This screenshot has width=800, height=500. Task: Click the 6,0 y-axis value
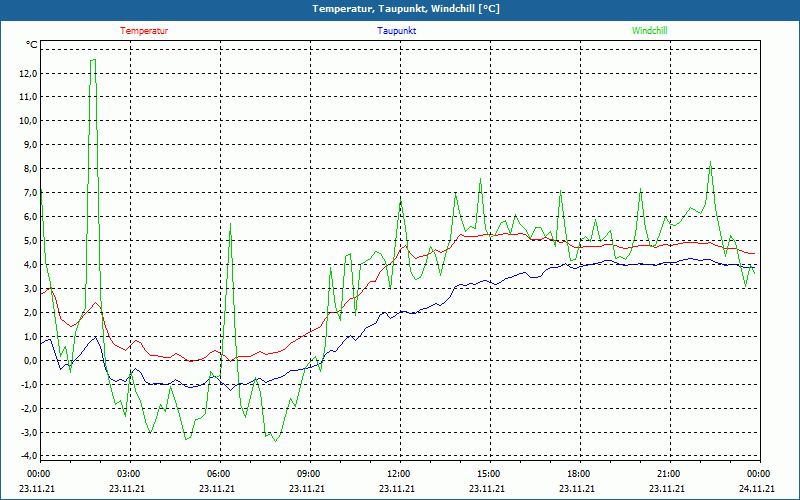click(x=30, y=217)
